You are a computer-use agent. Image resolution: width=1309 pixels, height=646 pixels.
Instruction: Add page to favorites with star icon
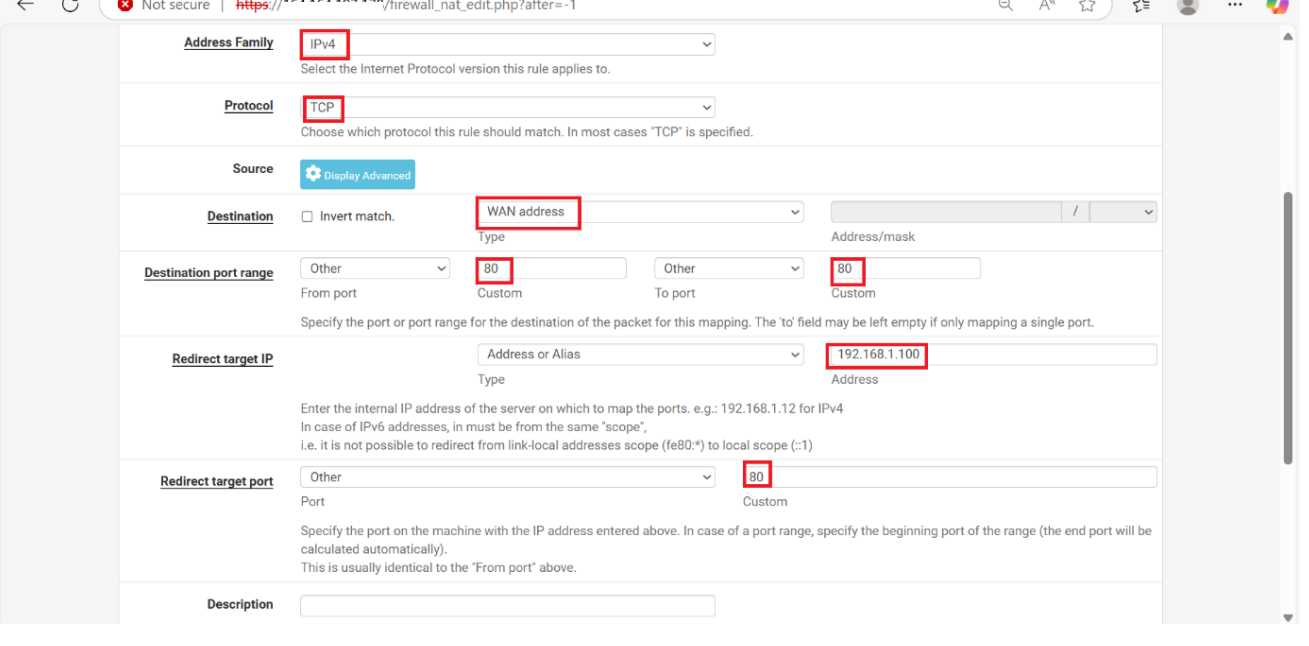tap(1087, 5)
